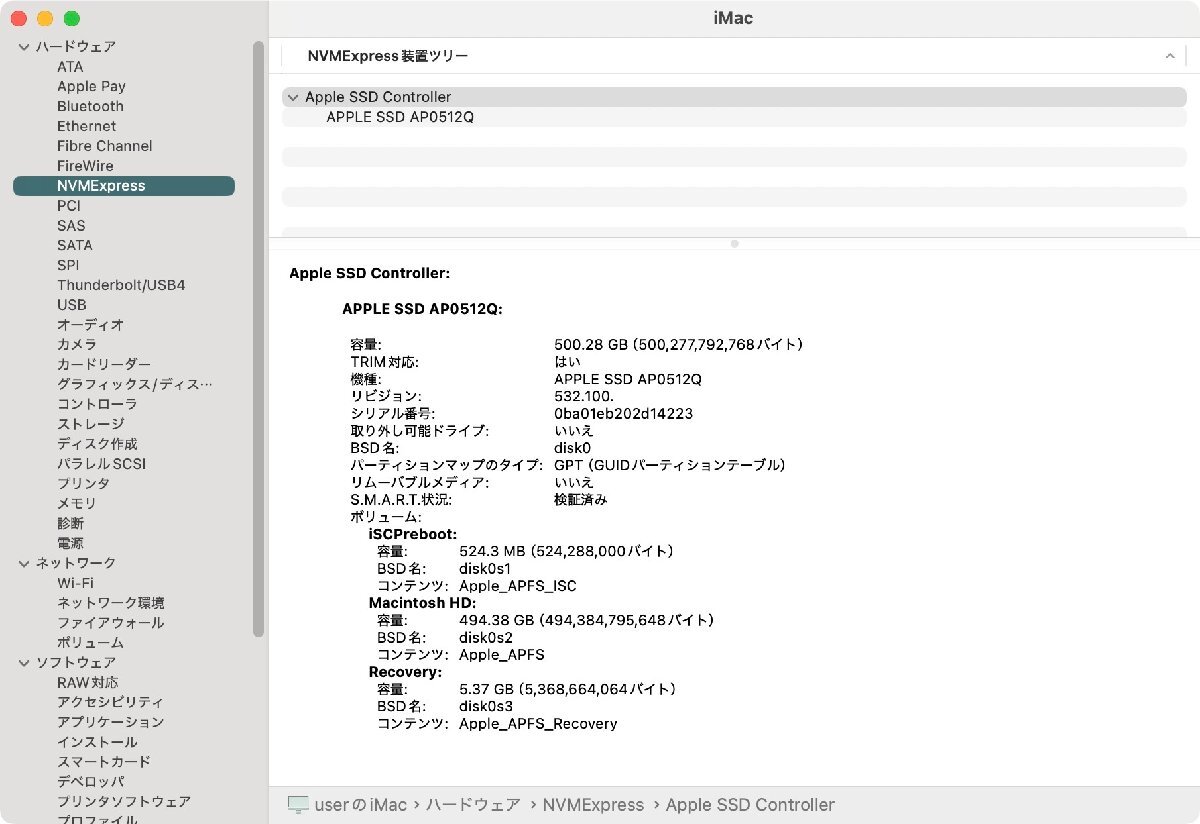Image resolution: width=1200 pixels, height=824 pixels.
Task: Collapse the ソフトウェア sidebar section
Action: click(22, 662)
